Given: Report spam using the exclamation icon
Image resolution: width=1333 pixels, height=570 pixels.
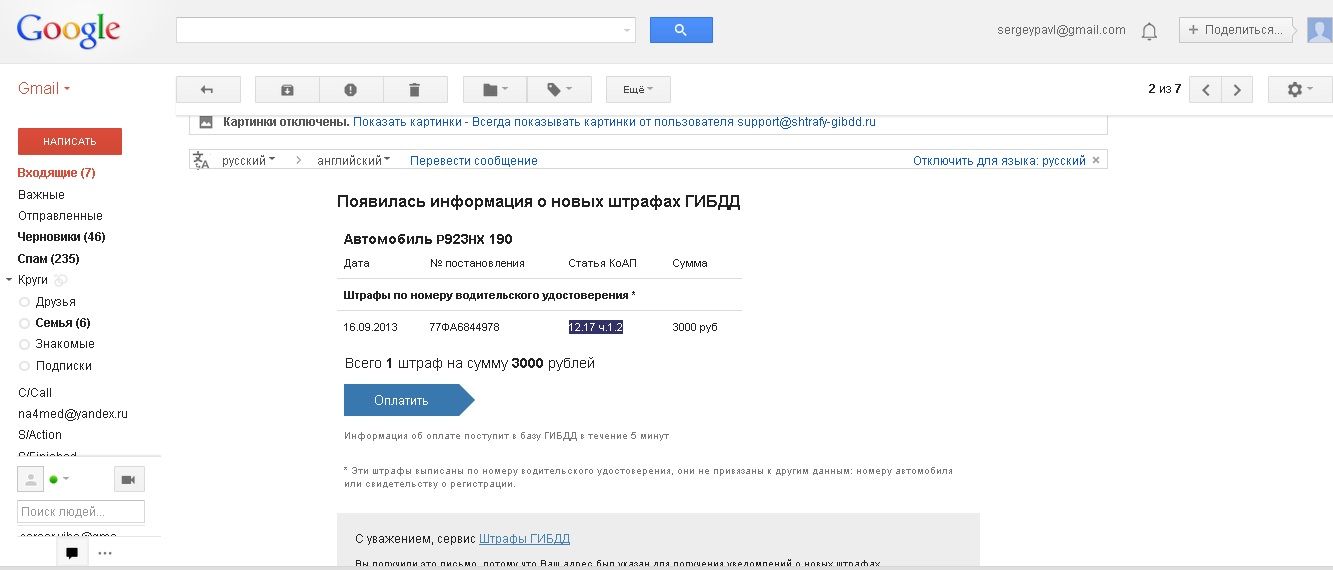Looking at the screenshot, I should (x=351, y=90).
